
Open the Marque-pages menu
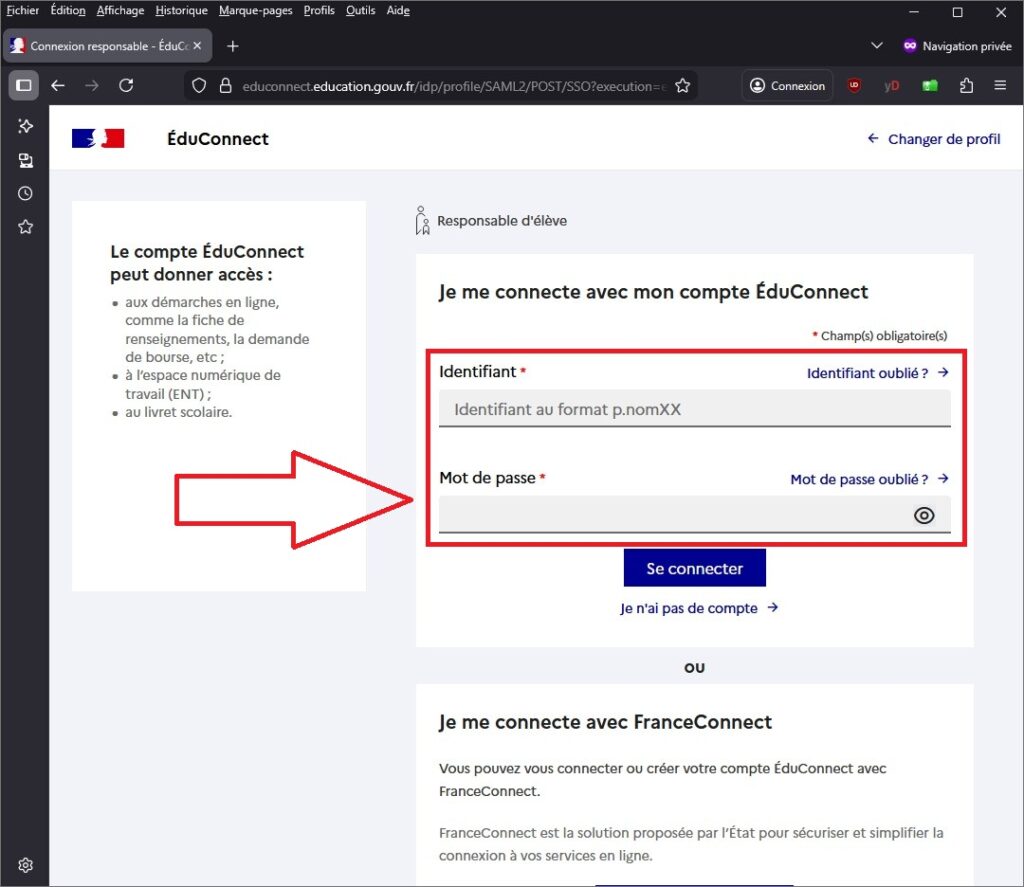pos(255,11)
